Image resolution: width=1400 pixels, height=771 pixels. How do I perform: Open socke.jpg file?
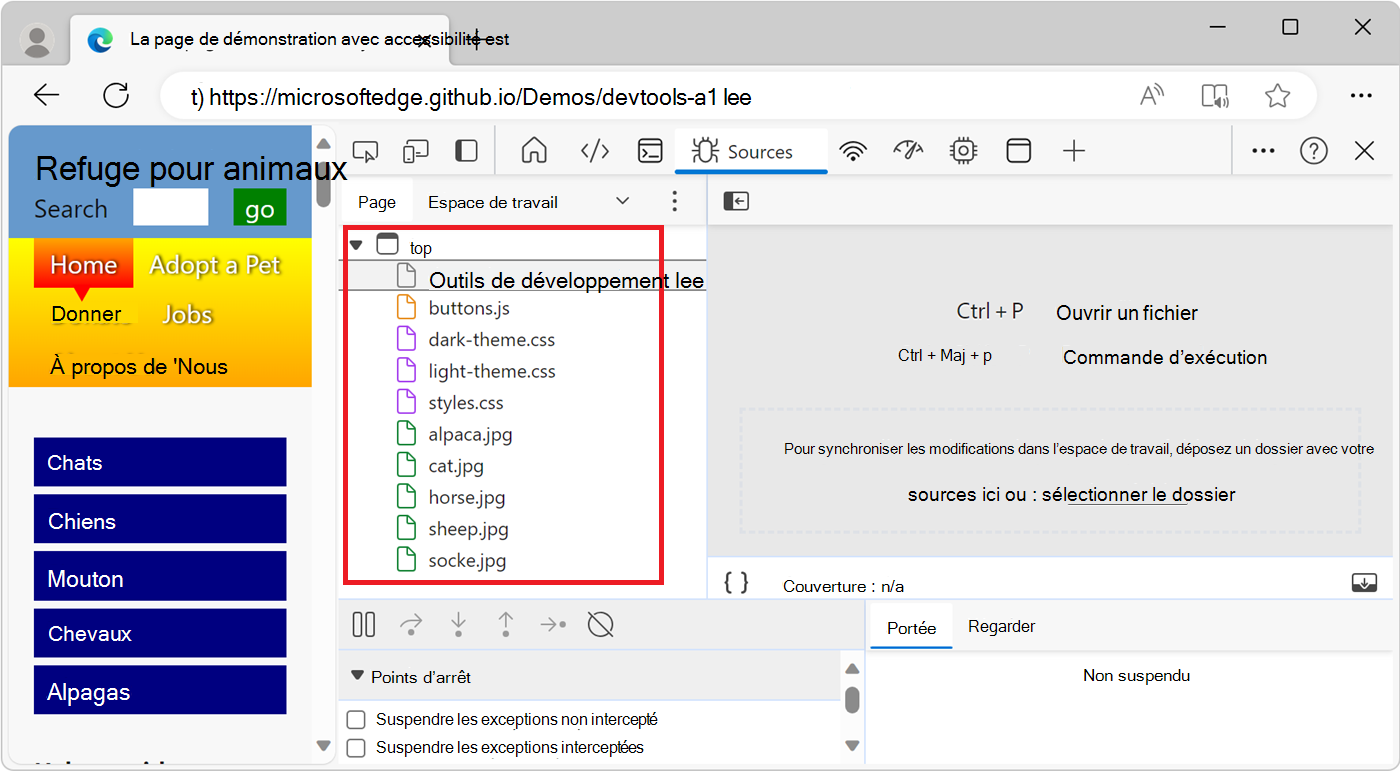(468, 560)
